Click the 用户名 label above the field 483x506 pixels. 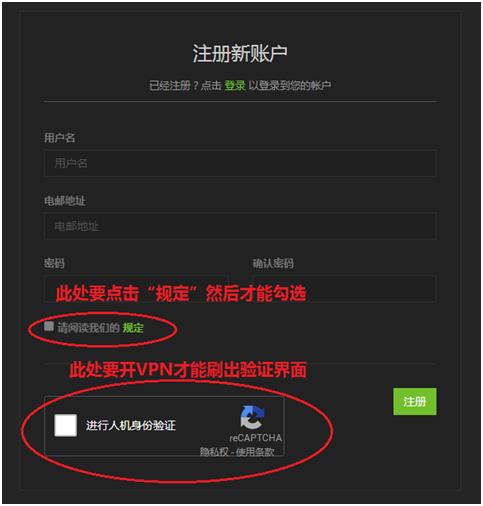pos(60,138)
